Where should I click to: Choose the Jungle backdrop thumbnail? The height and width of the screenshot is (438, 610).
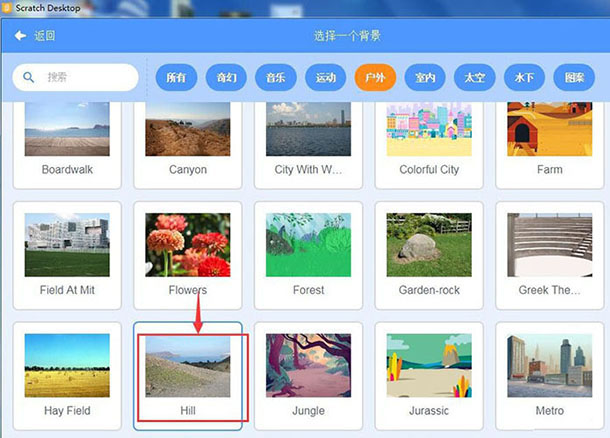tap(309, 366)
